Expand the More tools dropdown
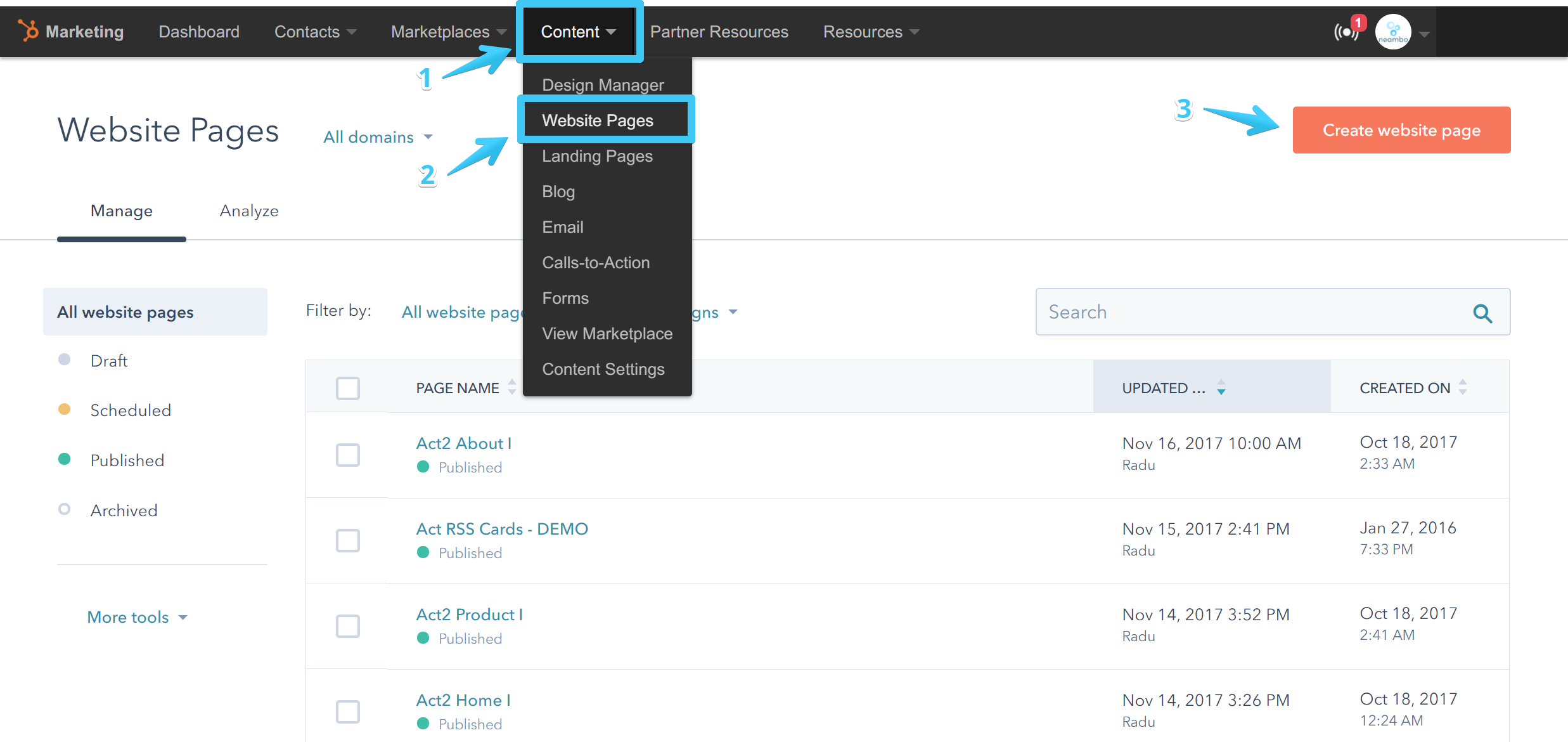 tap(137, 616)
